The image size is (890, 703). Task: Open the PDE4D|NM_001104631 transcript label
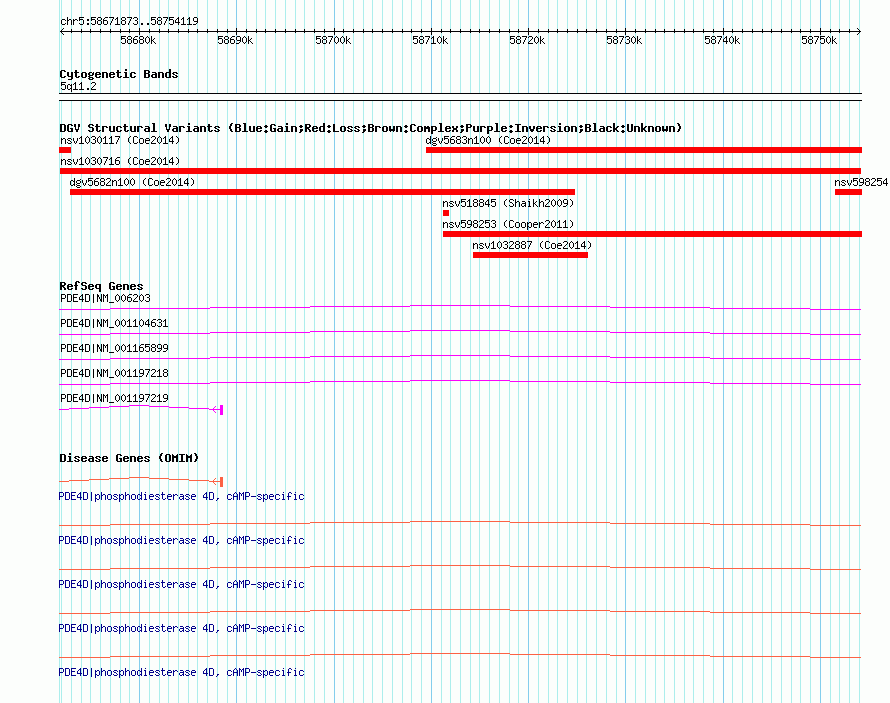click(114, 323)
